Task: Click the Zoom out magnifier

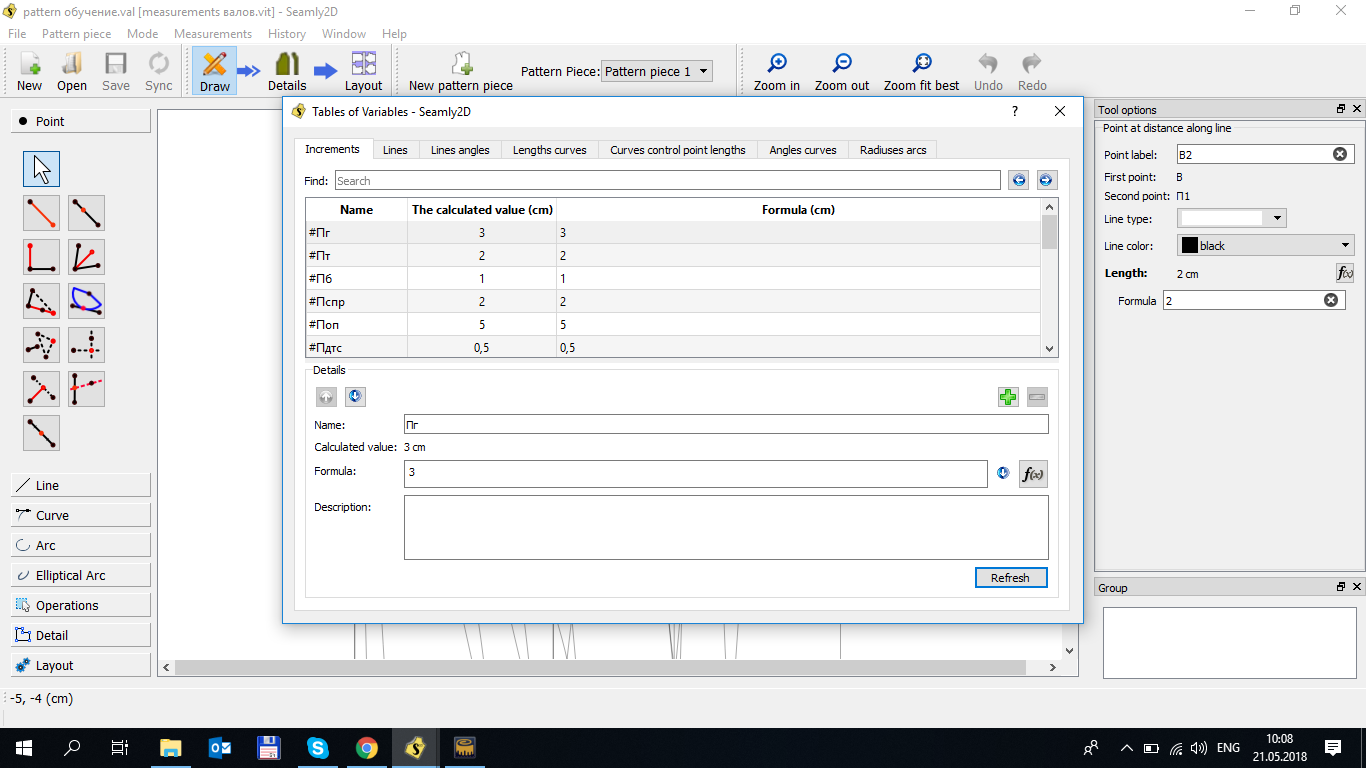Action: (x=842, y=72)
